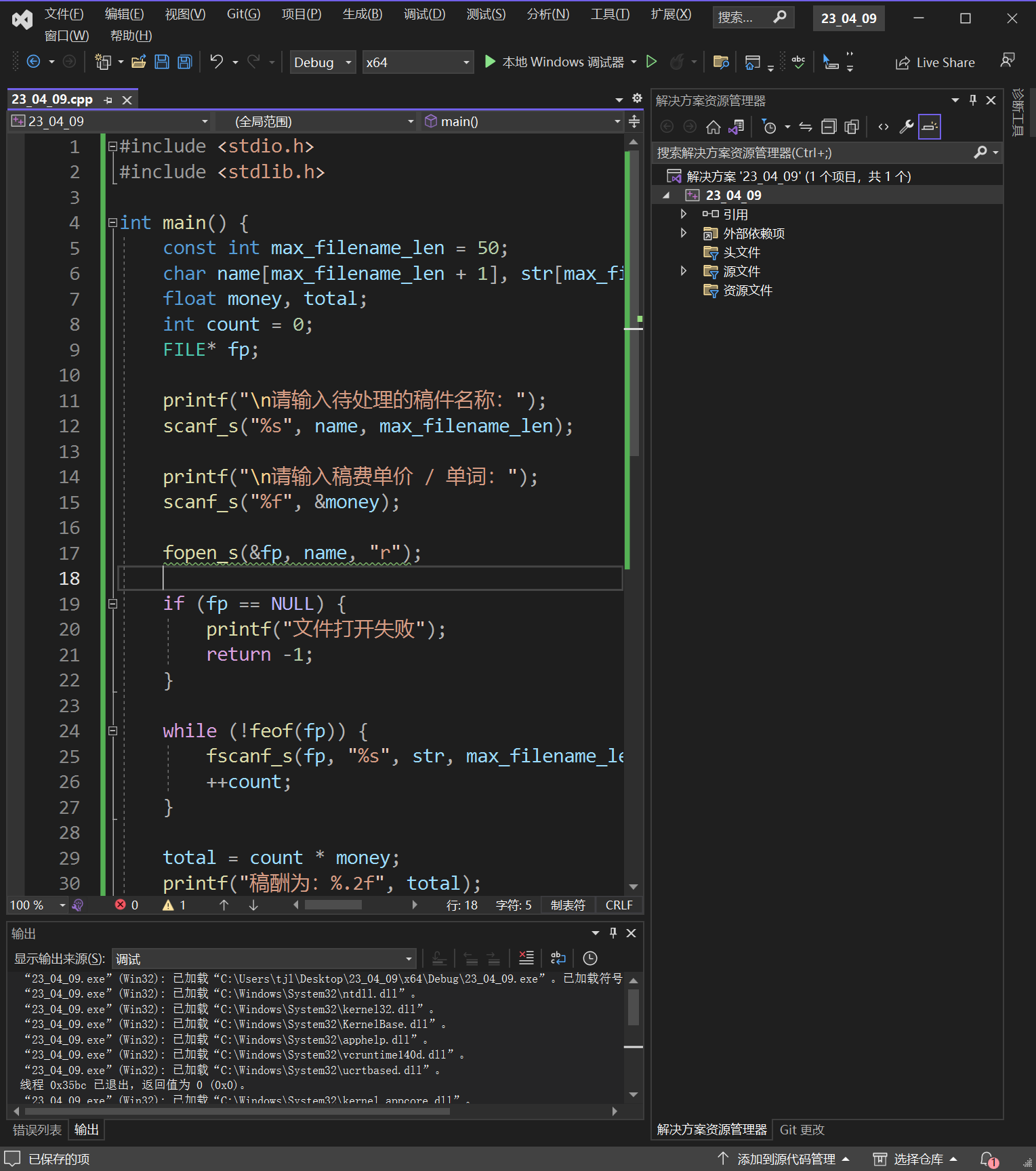Click the Output panel horizontal scrollbar thumb
The height and width of the screenshot is (1171, 1036).
[x=237, y=1111]
